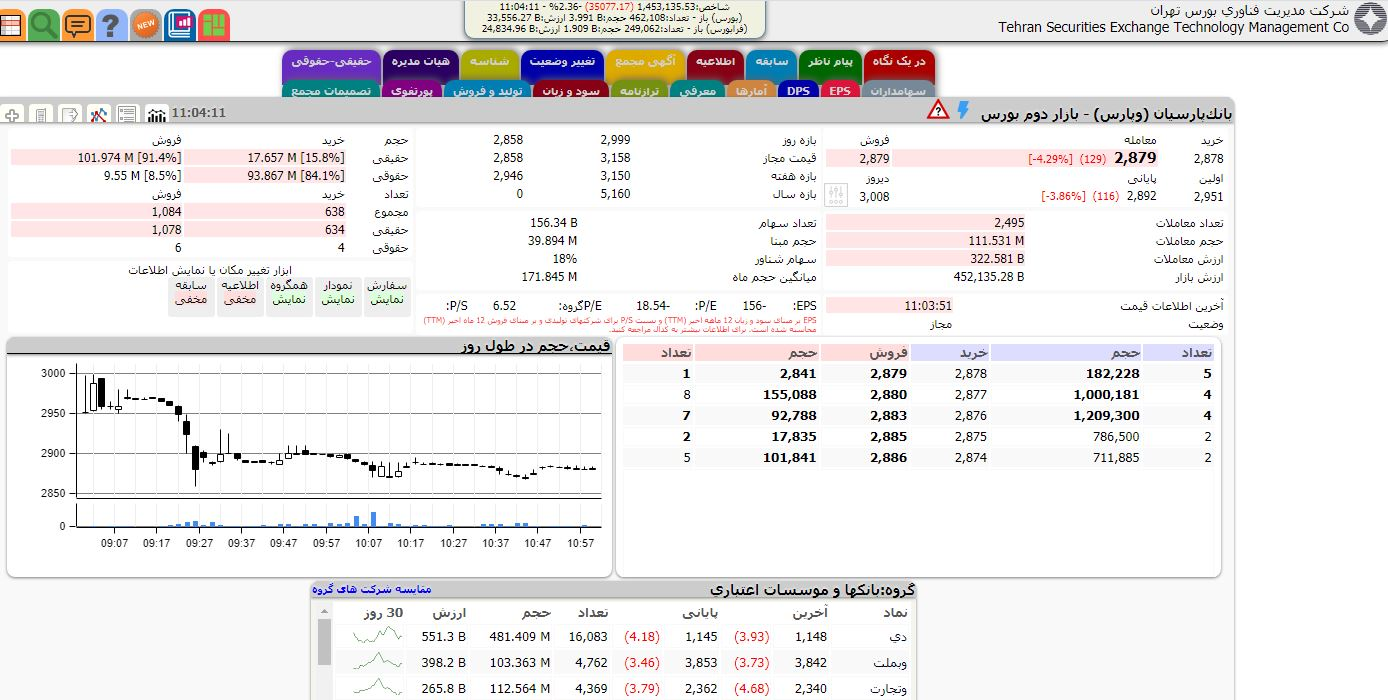
Task: Open the orange speech bubble messages icon
Action: [x=78, y=24]
